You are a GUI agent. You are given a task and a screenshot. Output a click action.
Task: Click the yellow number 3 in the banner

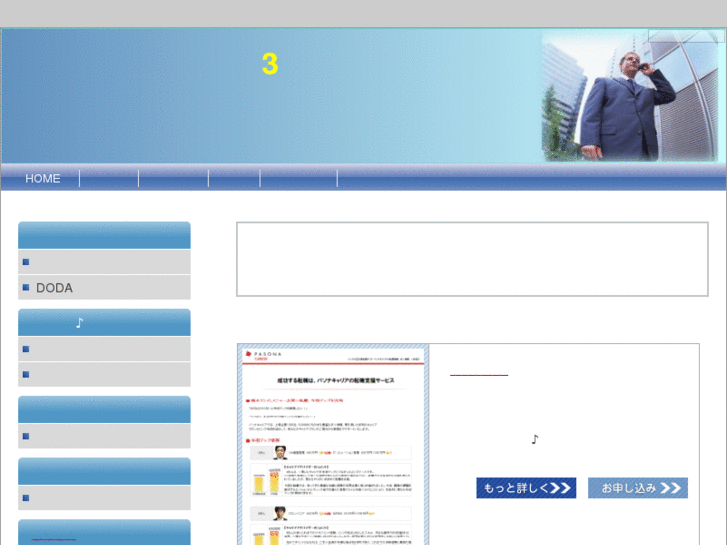point(270,64)
